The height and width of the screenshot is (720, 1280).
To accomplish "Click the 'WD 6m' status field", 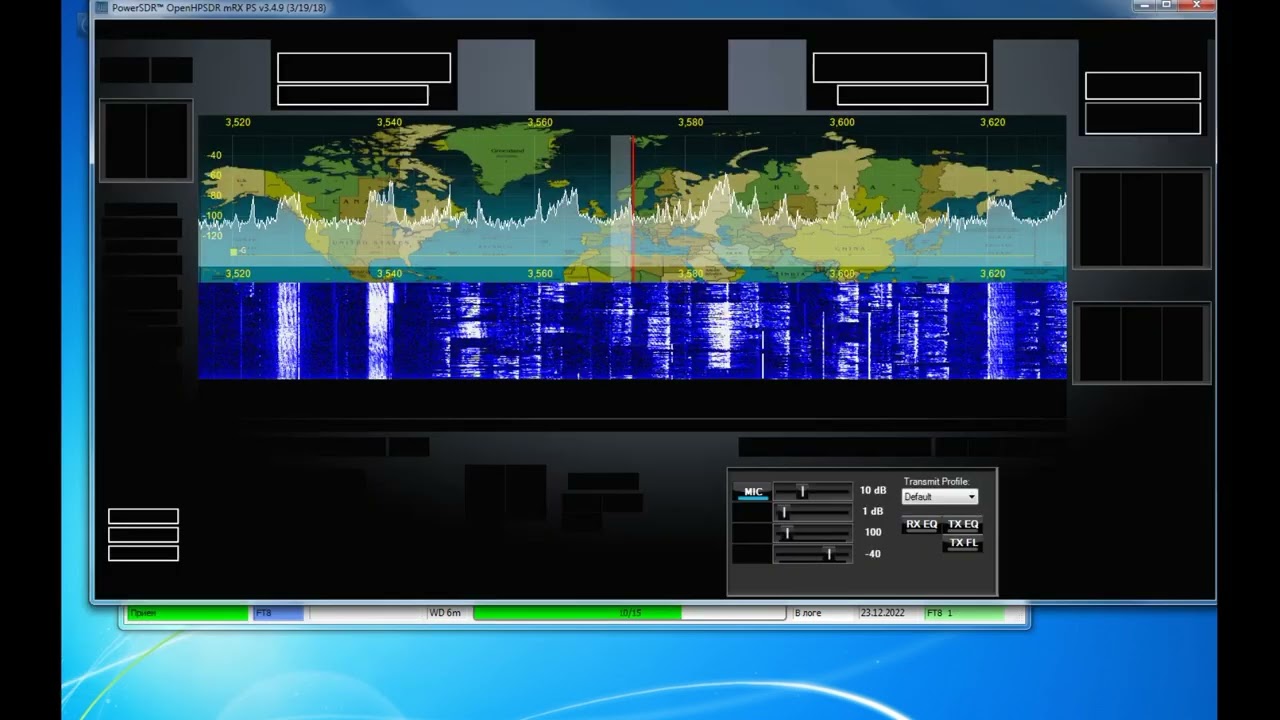I will coord(447,613).
